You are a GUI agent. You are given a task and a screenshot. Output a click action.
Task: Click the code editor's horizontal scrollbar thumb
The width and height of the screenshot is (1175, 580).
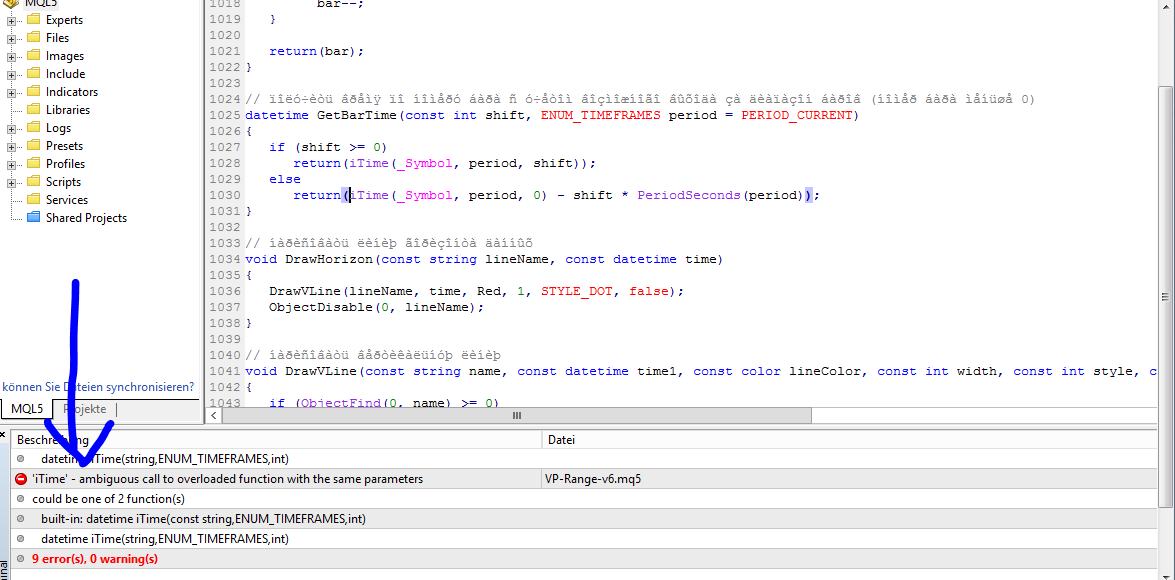pyautogui.click(x=516, y=415)
